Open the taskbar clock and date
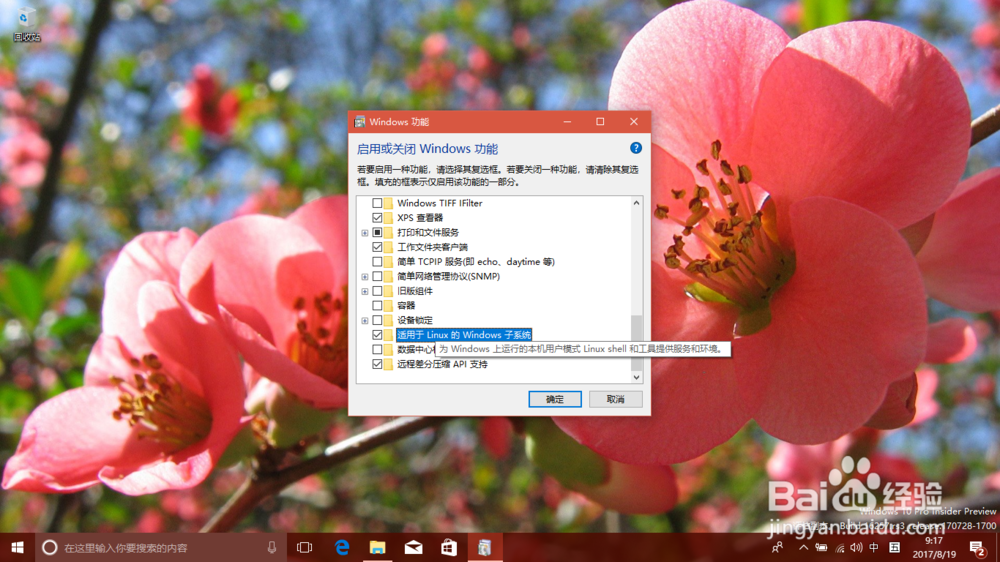 (934, 547)
